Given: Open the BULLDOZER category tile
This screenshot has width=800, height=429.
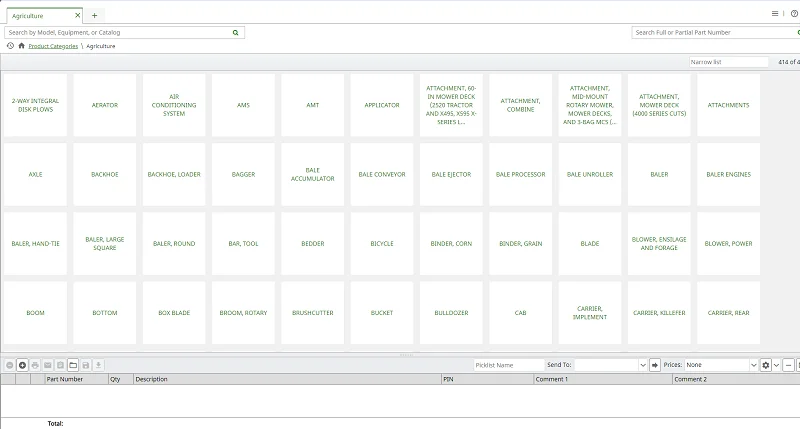Looking at the screenshot, I should coord(452,313).
